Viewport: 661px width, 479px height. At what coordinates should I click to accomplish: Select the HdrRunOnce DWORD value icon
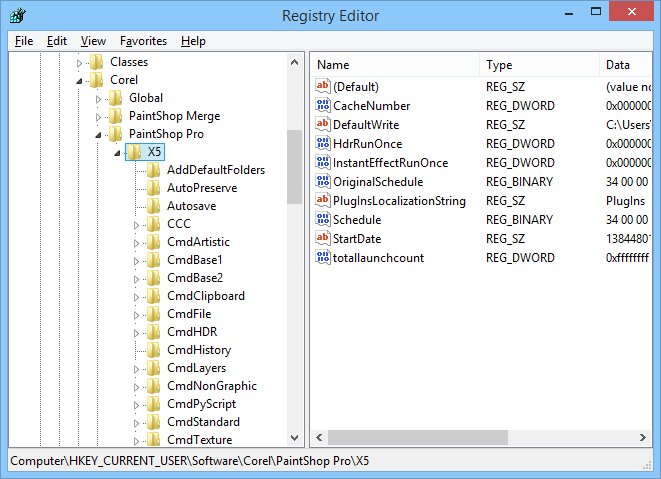tap(322, 143)
